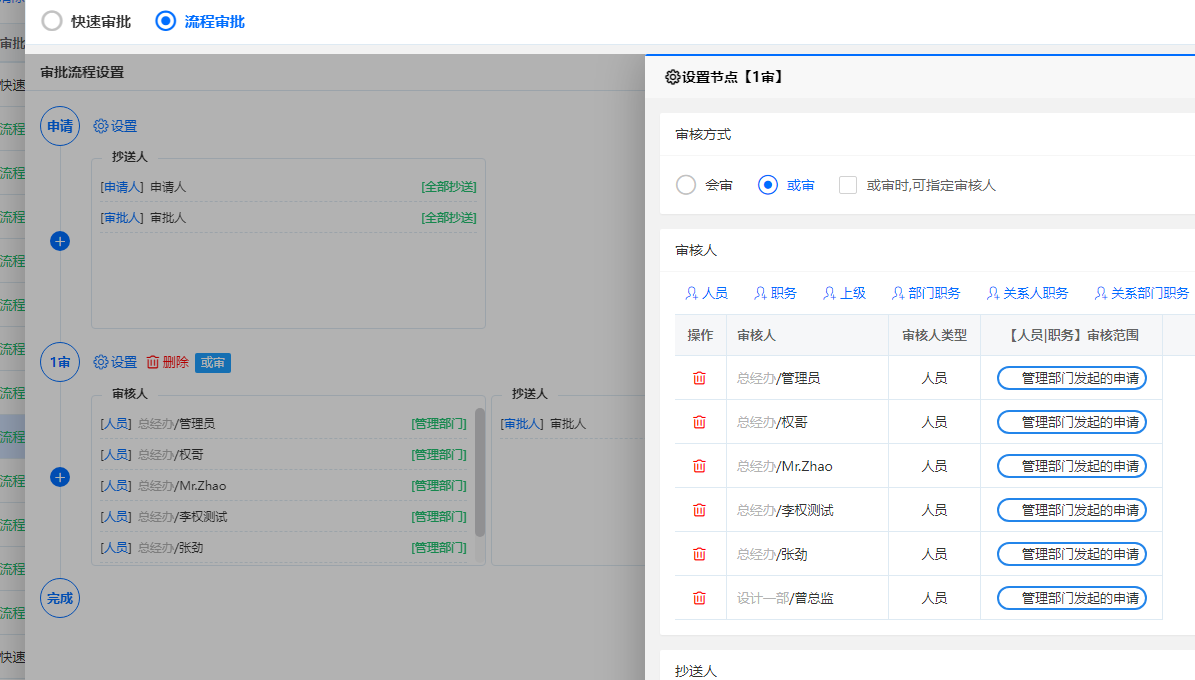Choose the 或审 review mode
The height and width of the screenshot is (680, 1195).
[767, 185]
